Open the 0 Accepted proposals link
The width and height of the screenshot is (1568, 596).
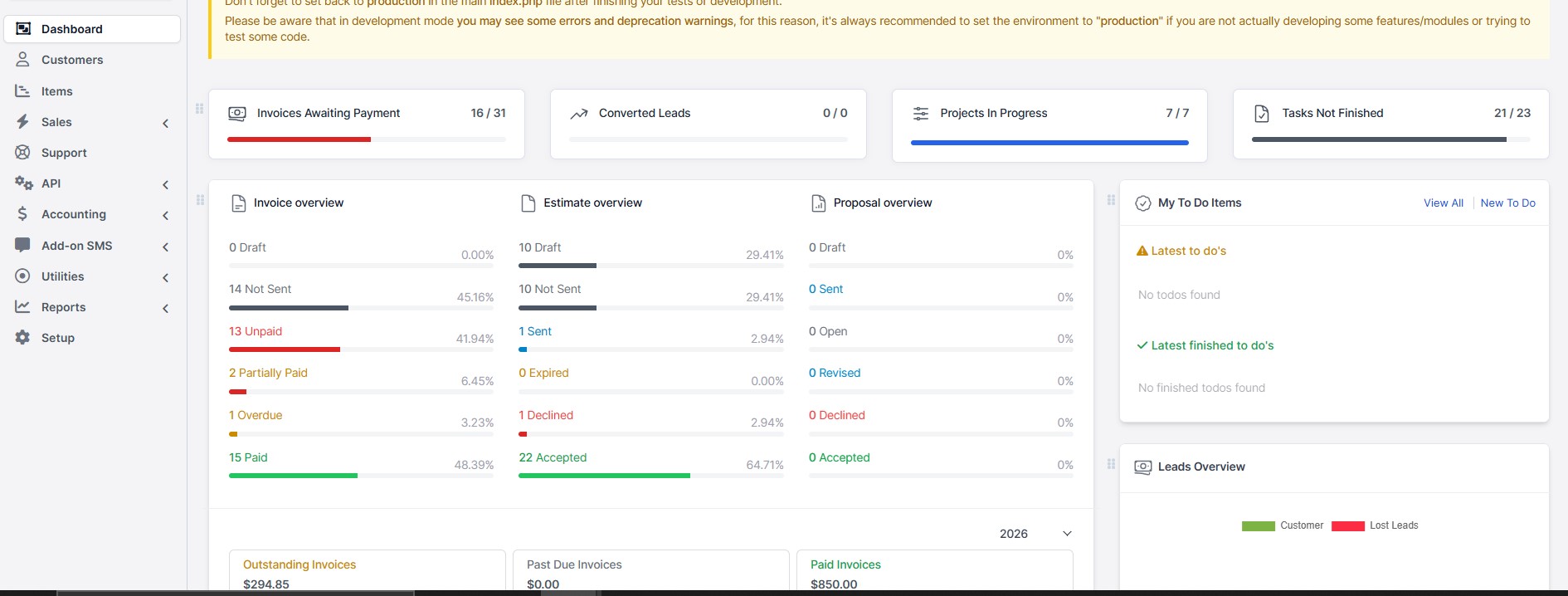point(840,457)
